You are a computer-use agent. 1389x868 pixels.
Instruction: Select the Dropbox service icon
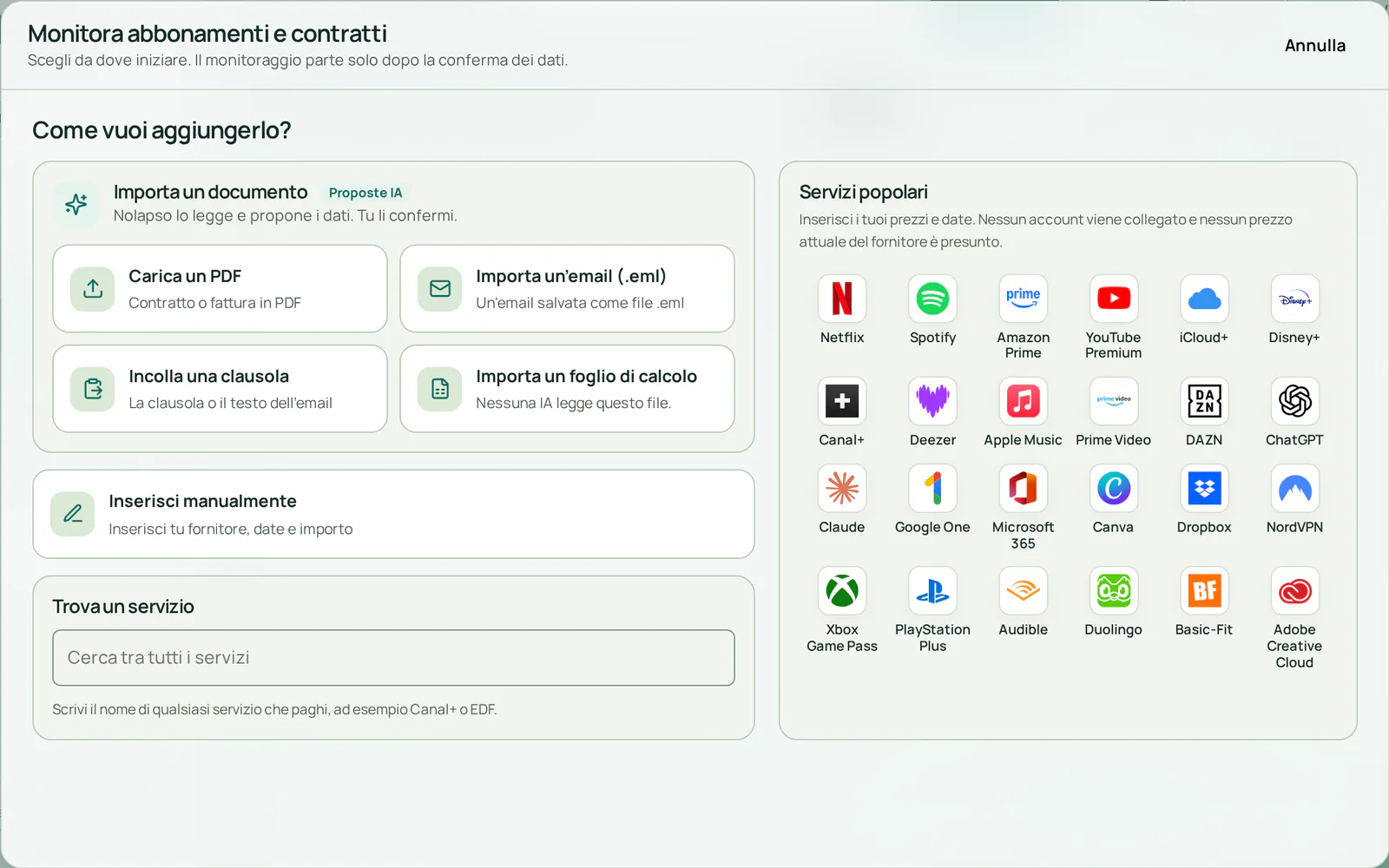pos(1204,488)
